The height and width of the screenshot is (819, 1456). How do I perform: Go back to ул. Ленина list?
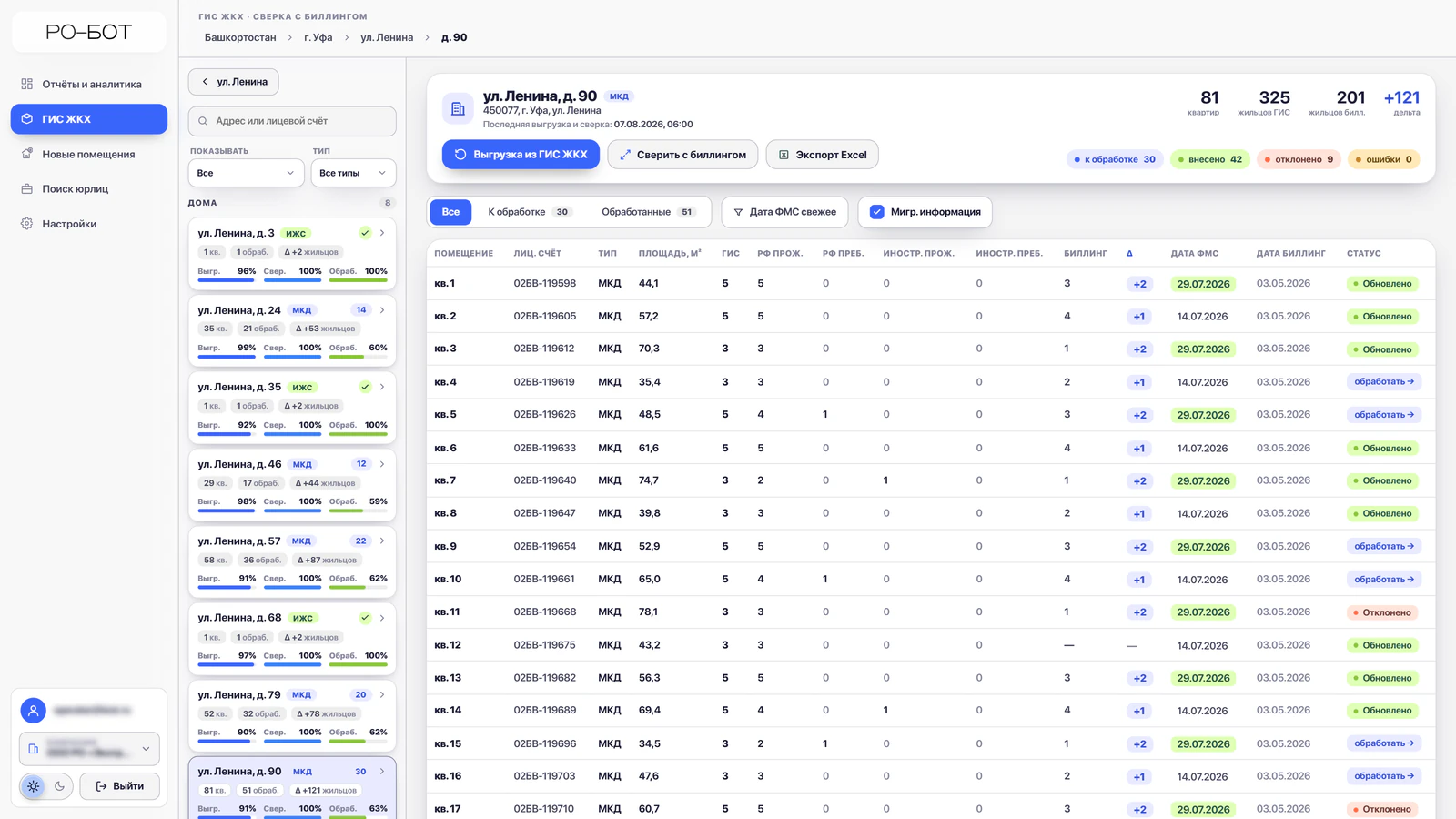point(234,82)
